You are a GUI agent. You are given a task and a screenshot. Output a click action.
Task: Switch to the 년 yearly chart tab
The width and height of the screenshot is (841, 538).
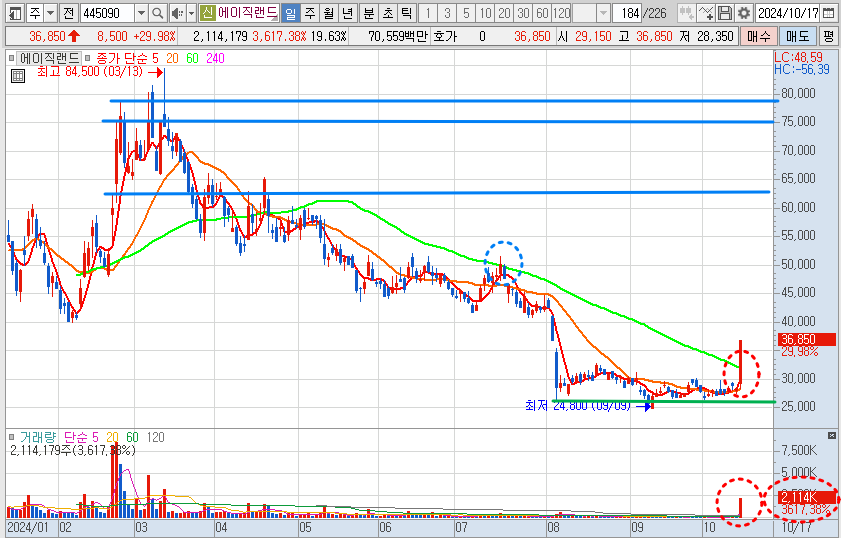tap(348, 13)
